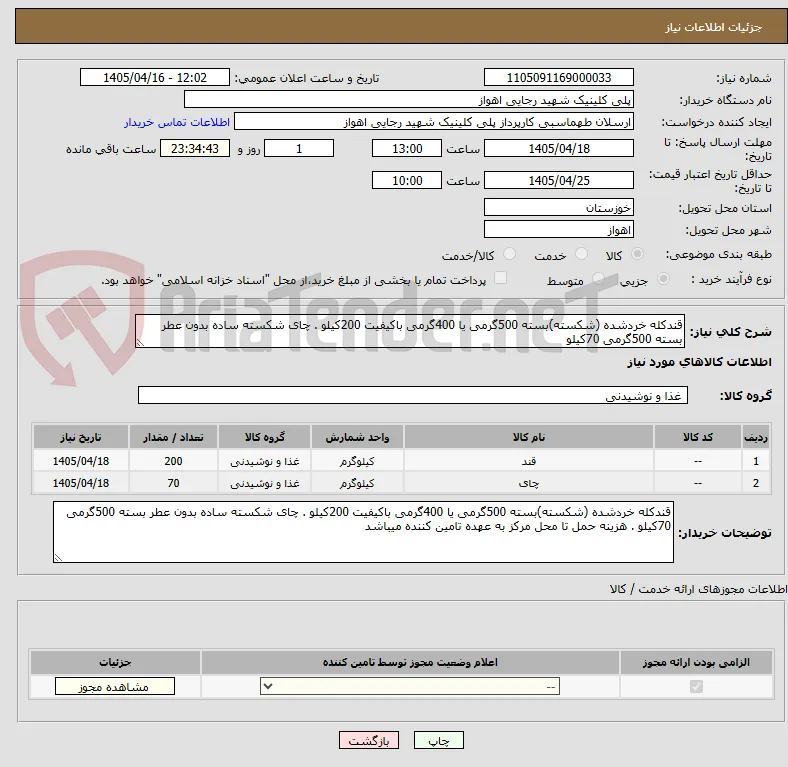Click the شماره نیاز field 1105091169000033
788x767 pixels.
[x=558, y=77]
